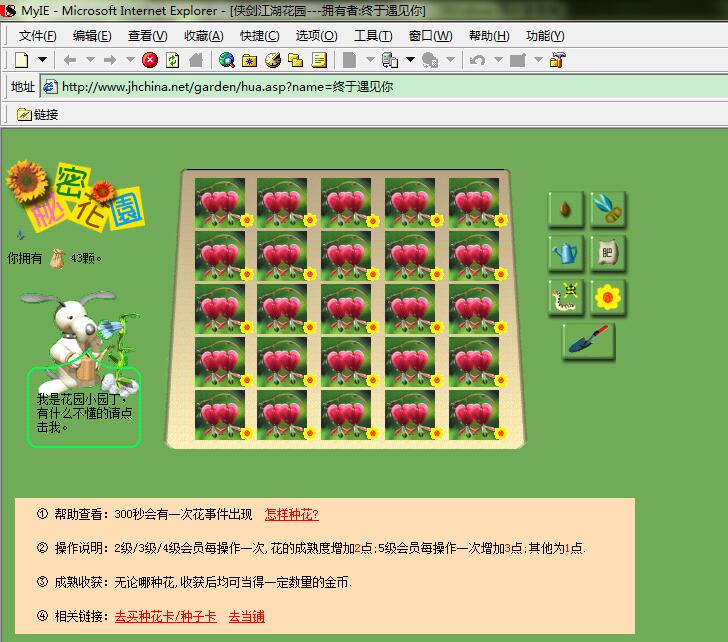Open the 收藏(A) menu
Screen dimensions: 728x642
point(204,36)
